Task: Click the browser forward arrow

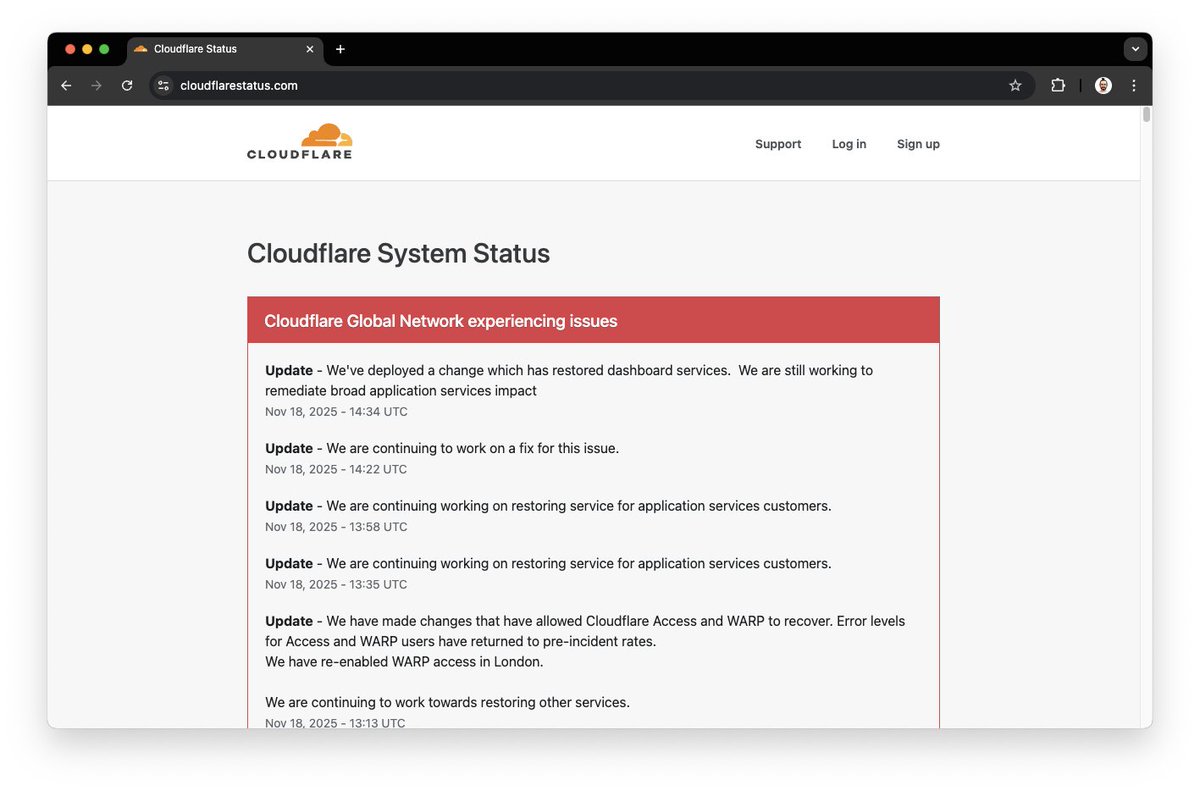Action: pos(97,86)
